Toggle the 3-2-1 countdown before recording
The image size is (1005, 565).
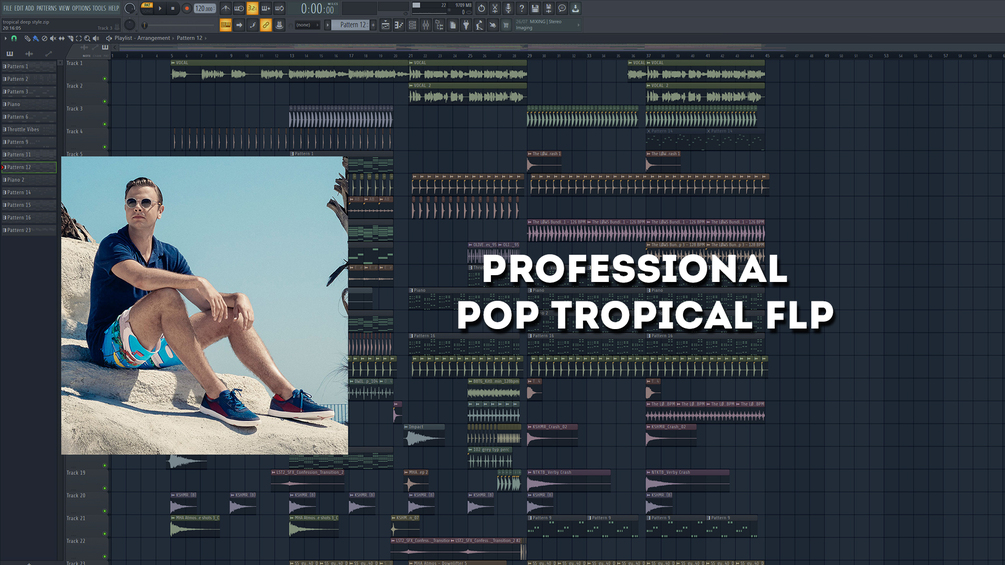pos(253,8)
